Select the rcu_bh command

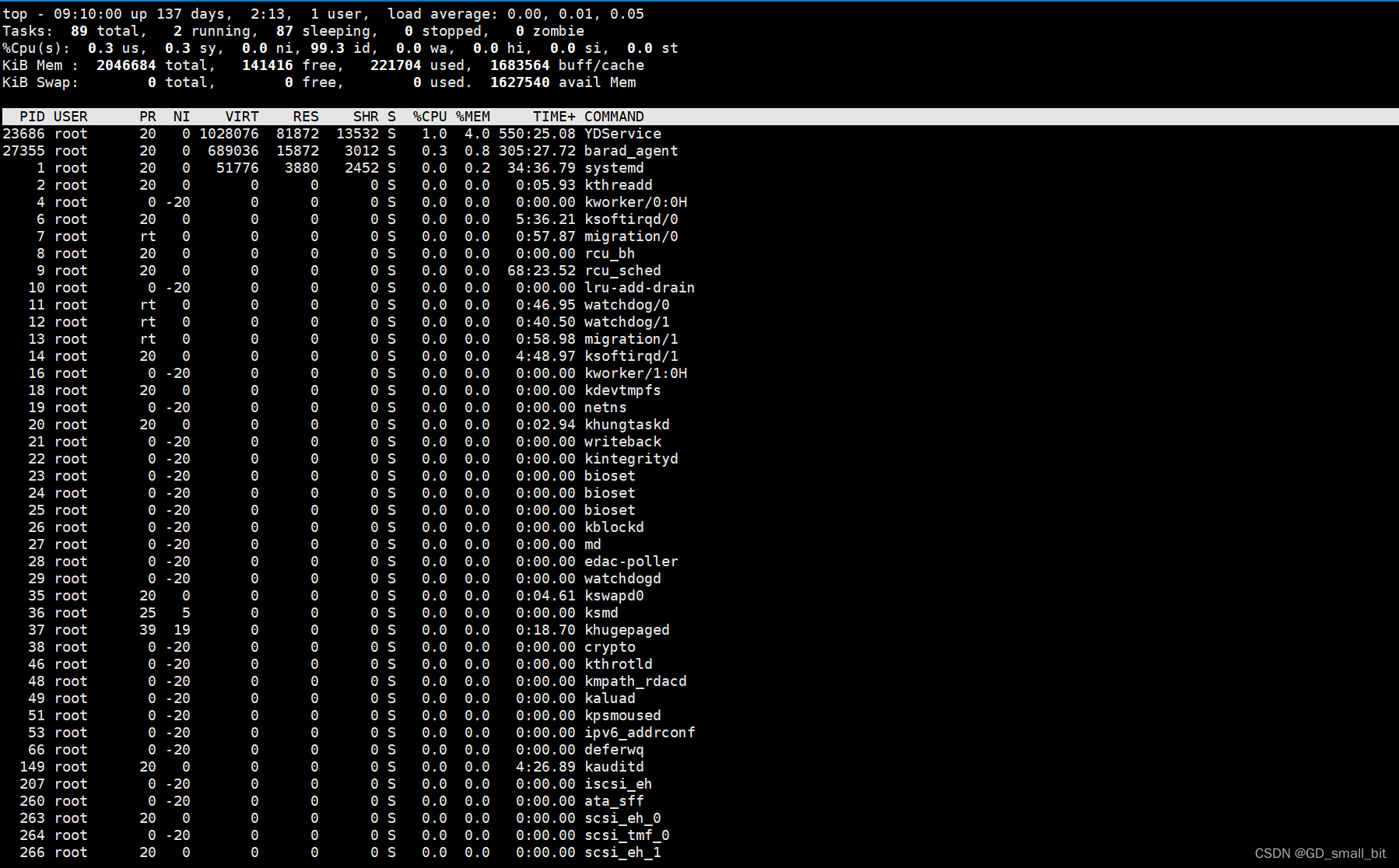click(x=610, y=254)
